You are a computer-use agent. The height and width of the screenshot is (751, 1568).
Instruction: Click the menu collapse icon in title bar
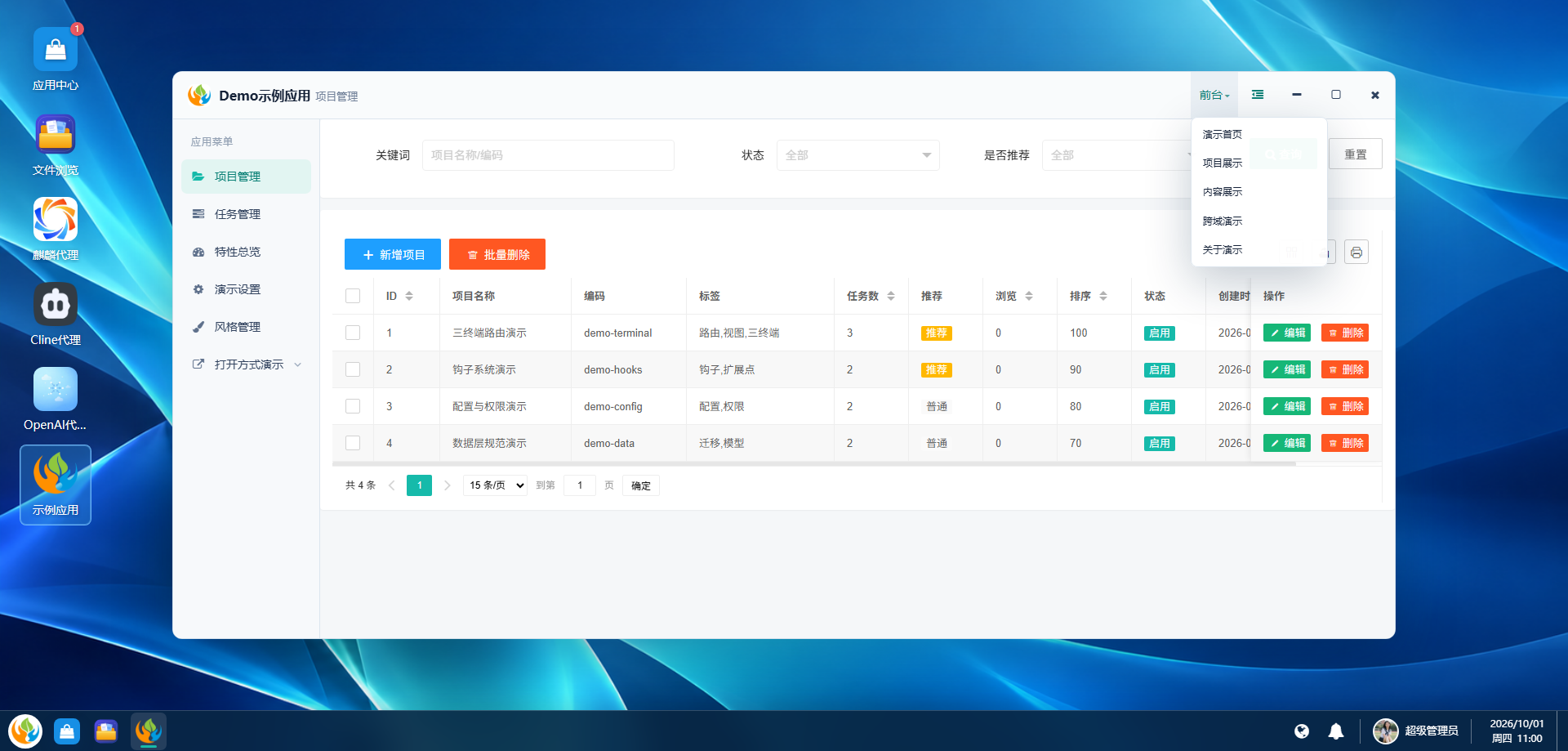pos(1258,95)
